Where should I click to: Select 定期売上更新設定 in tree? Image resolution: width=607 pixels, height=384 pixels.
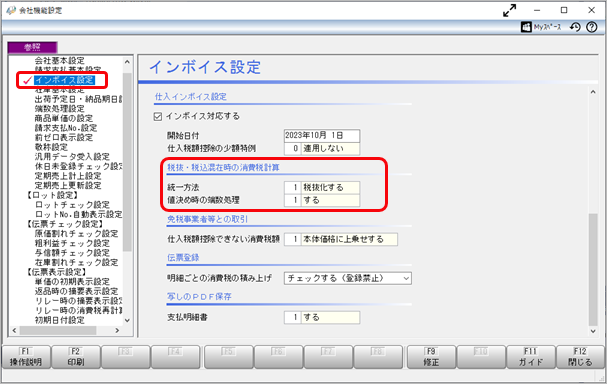click(x=68, y=185)
